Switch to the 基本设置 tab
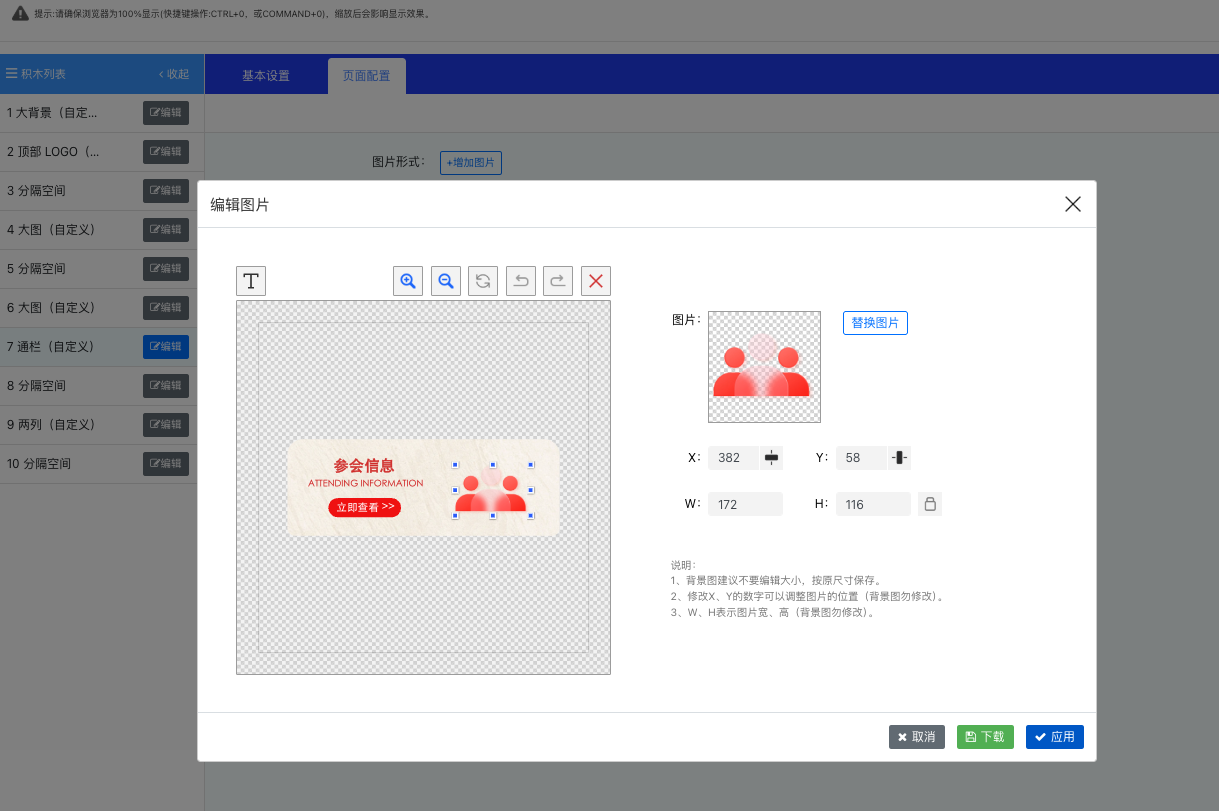 [266, 76]
